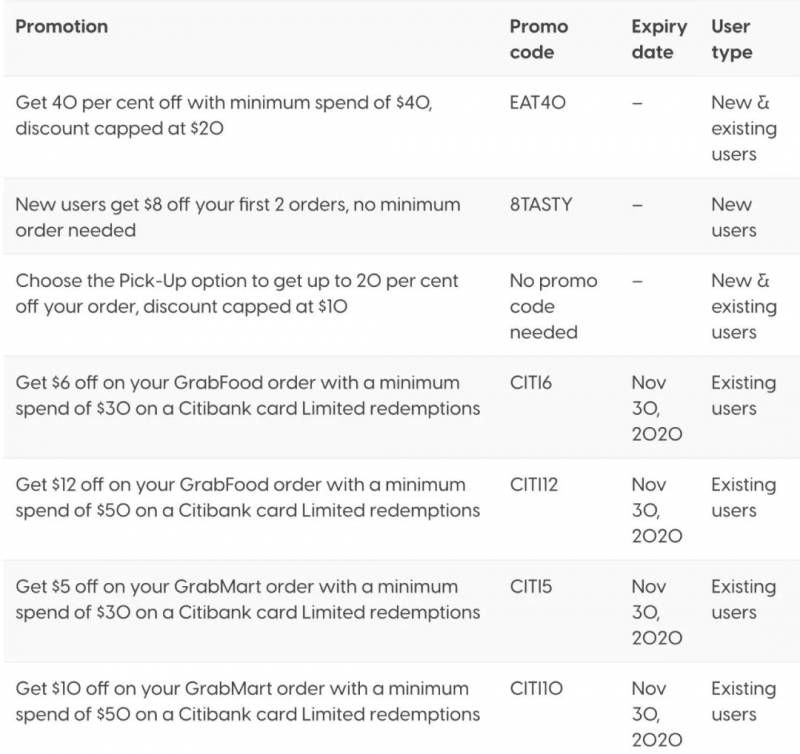Click 'New users' in the 8TASTY row
The width and height of the screenshot is (800, 754).
coord(732,217)
